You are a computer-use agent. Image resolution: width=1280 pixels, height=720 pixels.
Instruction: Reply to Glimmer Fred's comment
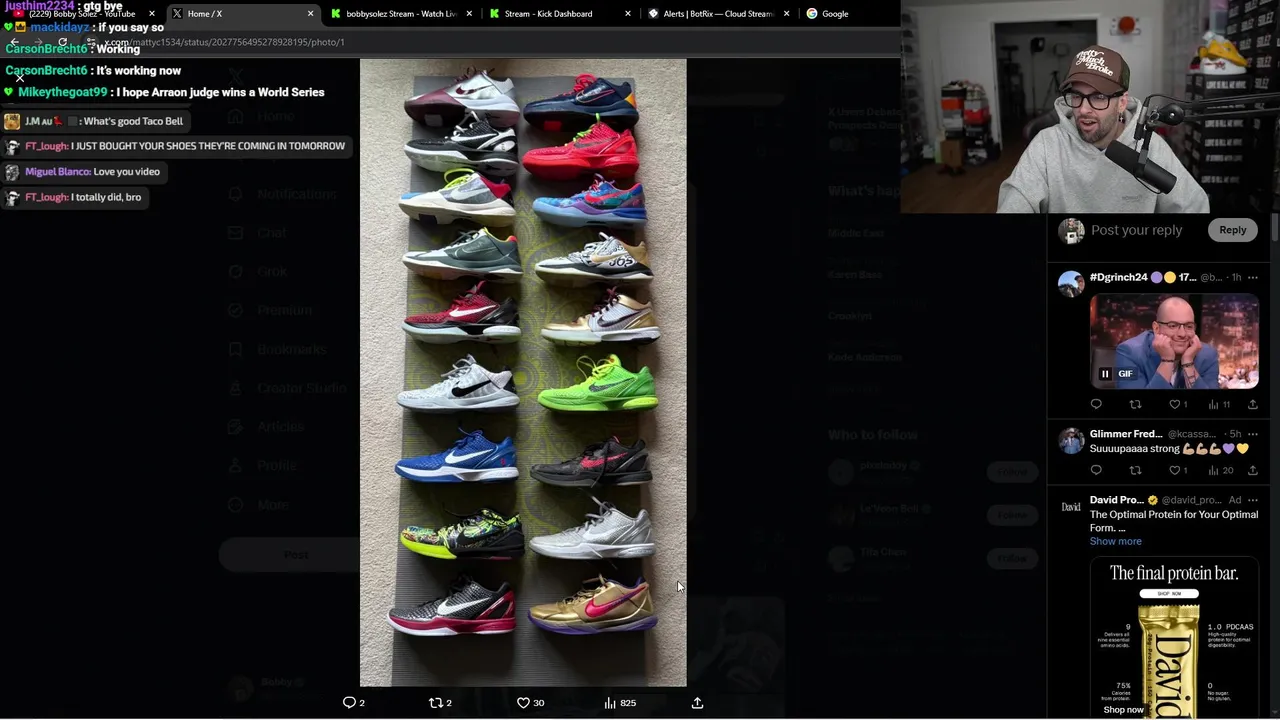click(1096, 470)
